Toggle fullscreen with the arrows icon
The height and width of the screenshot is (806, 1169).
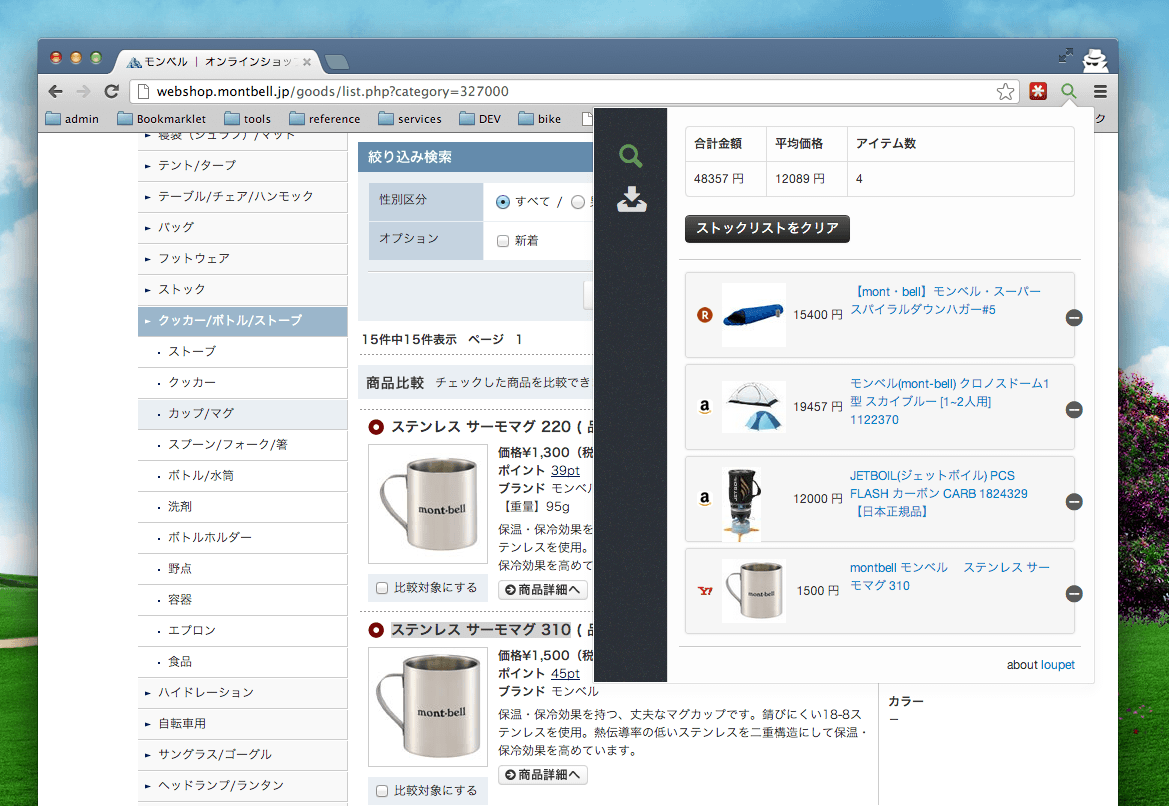point(1066,55)
